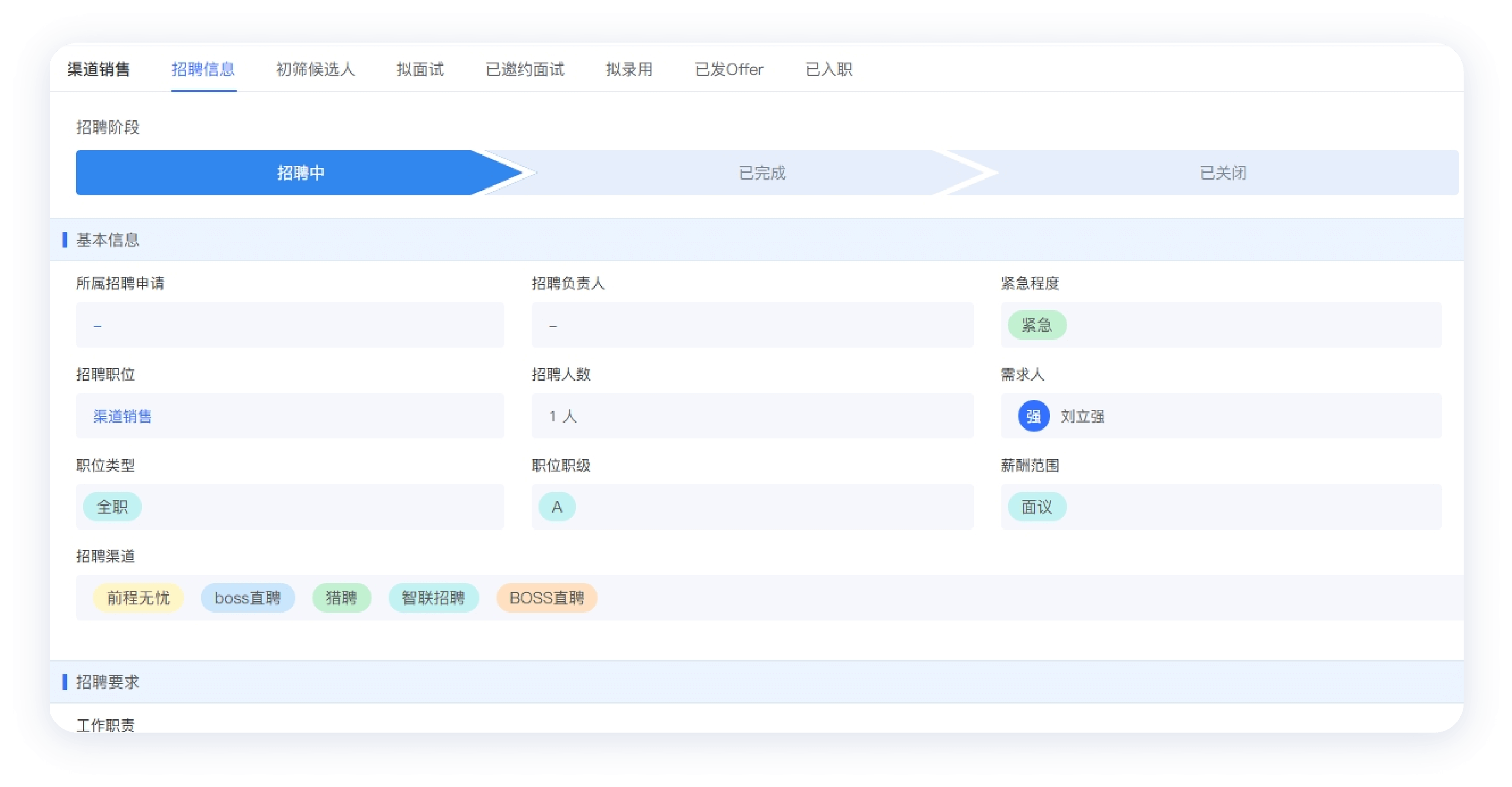Screen dimensions: 1512x787
Task: Click the 面议 salary tag
Action: (x=1037, y=507)
